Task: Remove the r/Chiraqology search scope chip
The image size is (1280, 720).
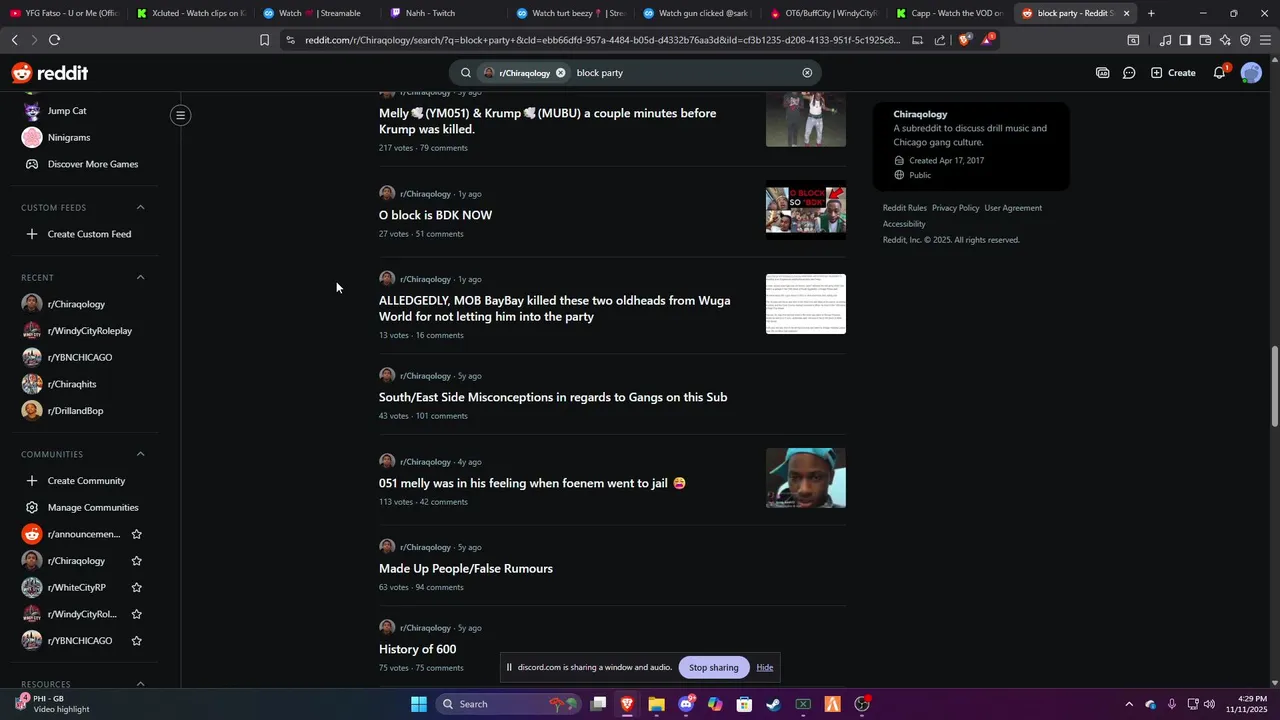Action: click(560, 73)
